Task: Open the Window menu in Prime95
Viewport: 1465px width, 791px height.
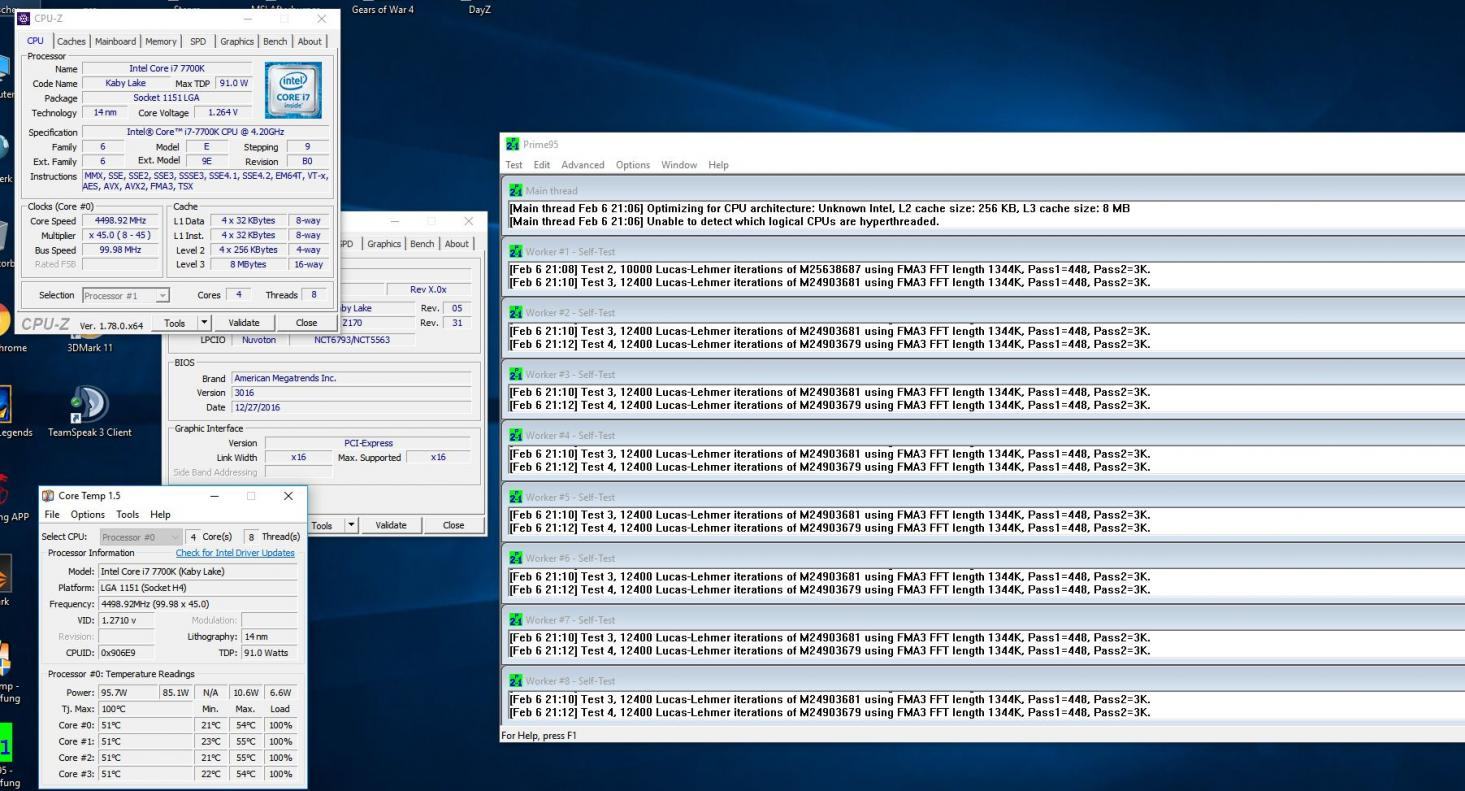Action: (x=679, y=165)
